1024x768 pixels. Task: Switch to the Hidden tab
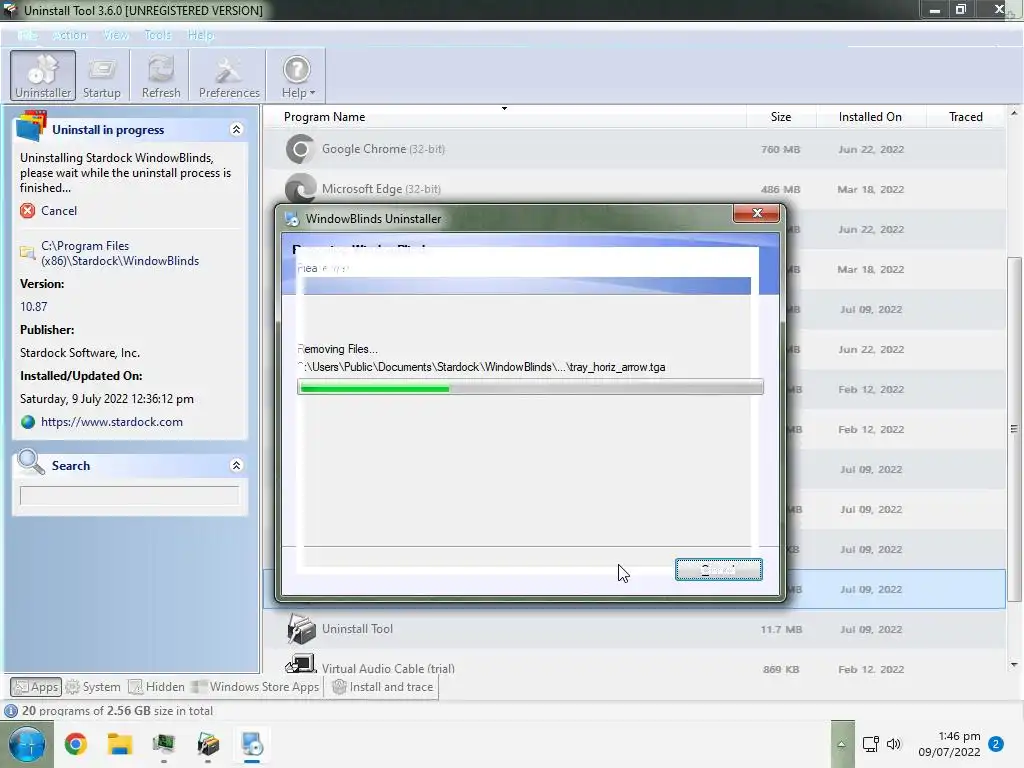(157, 687)
